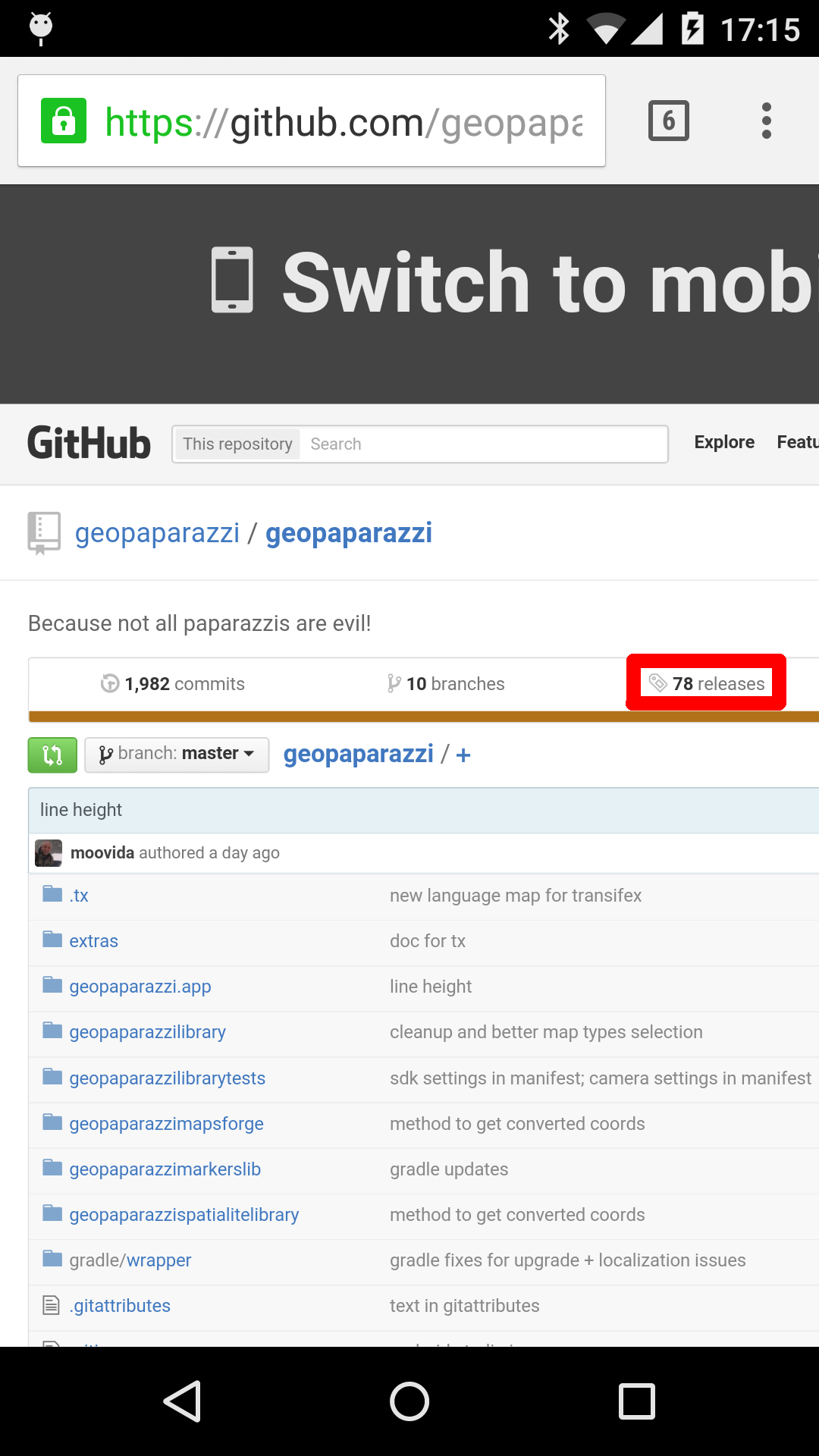Click the This repository search scope
The image size is (819, 1456).
click(x=237, y=444)
